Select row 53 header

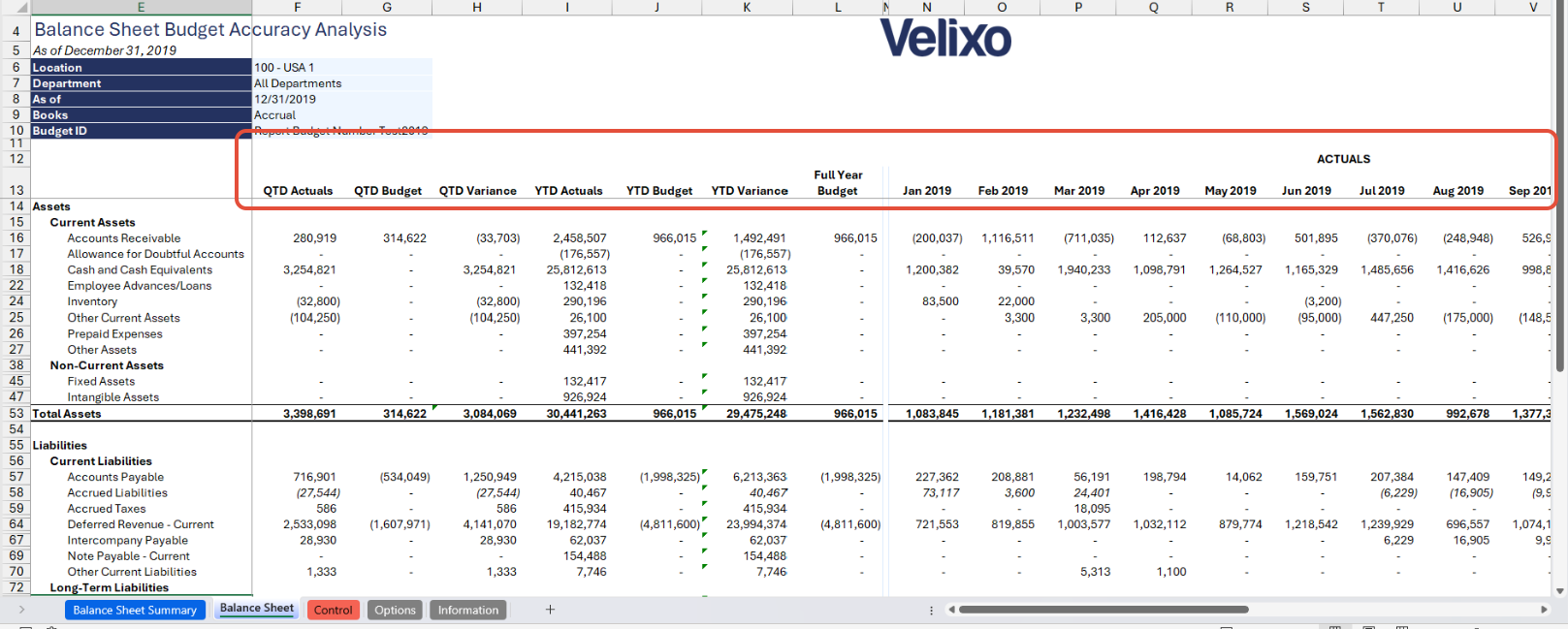coord(16,414)
